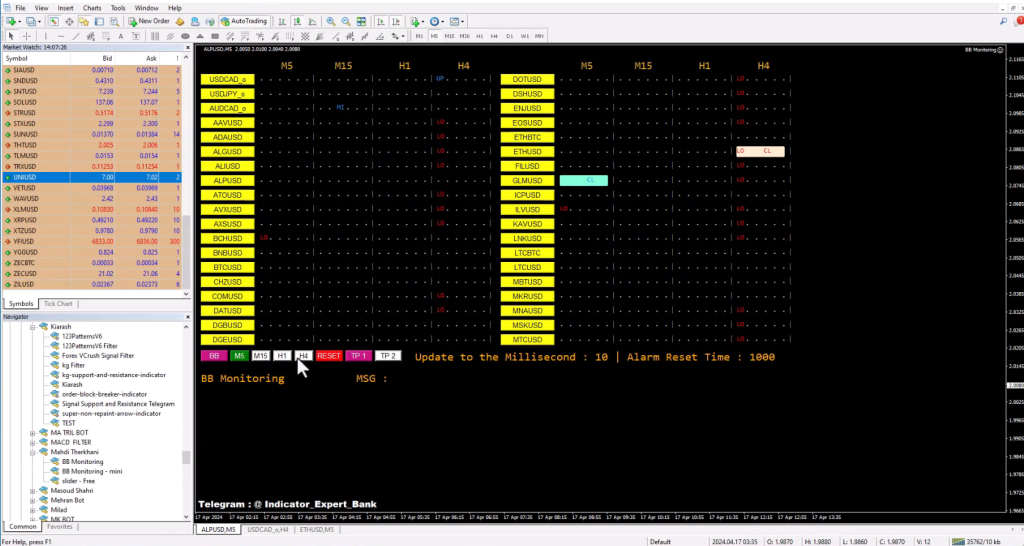
Task: Toggle the TP 2 panel button
Action: tap(388, 356)
